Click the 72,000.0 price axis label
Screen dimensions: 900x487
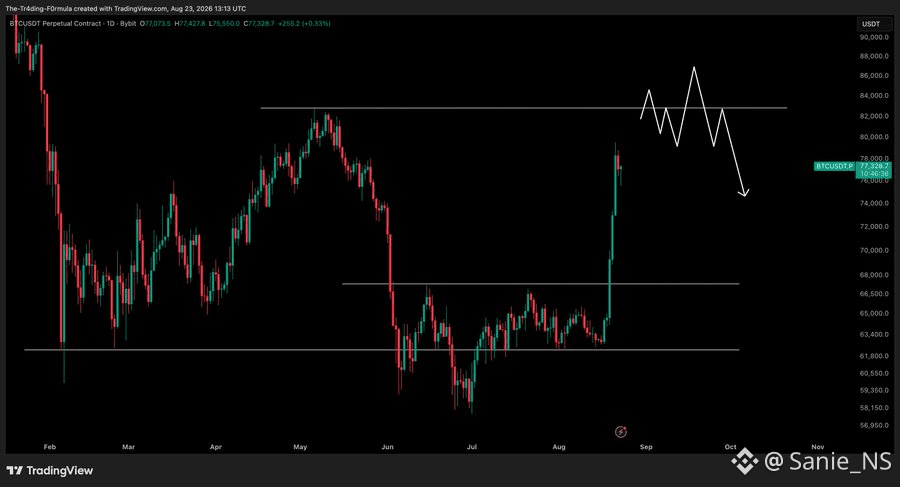click(874, 227)
